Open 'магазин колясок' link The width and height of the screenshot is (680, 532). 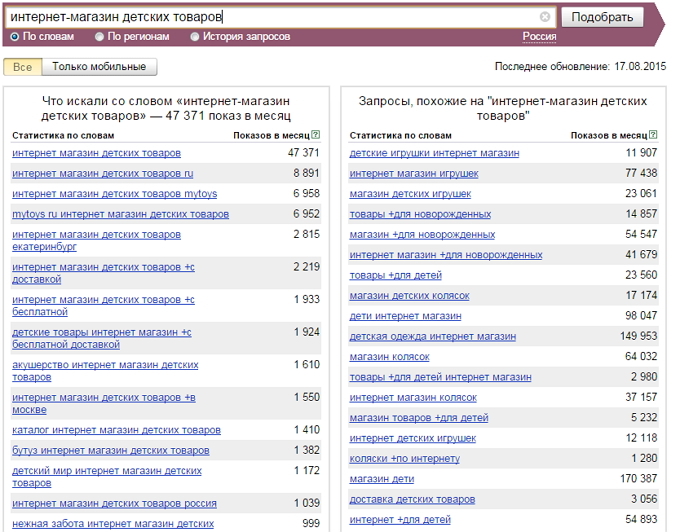(x=389, y=357)
